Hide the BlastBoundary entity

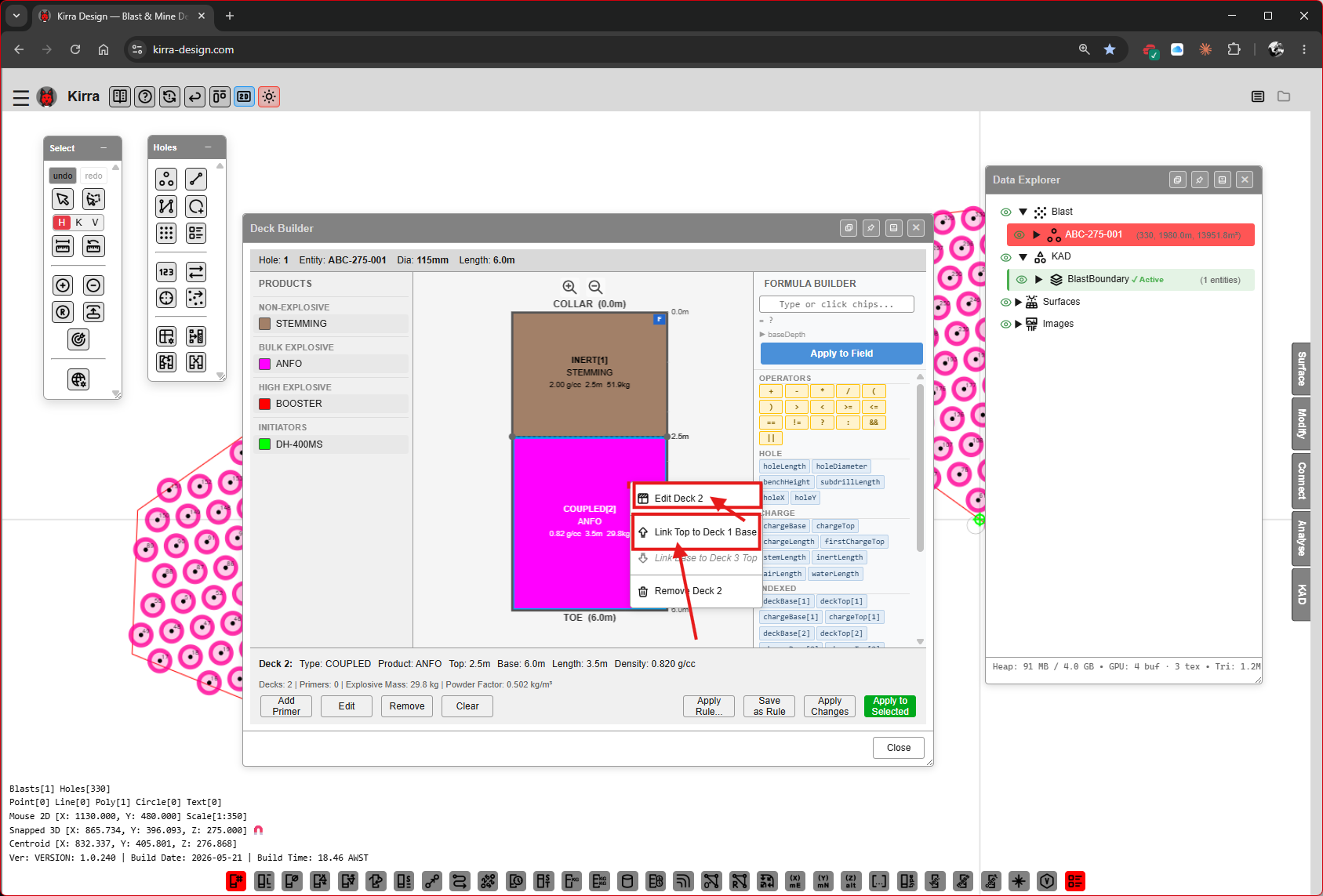pos(1021,279)
